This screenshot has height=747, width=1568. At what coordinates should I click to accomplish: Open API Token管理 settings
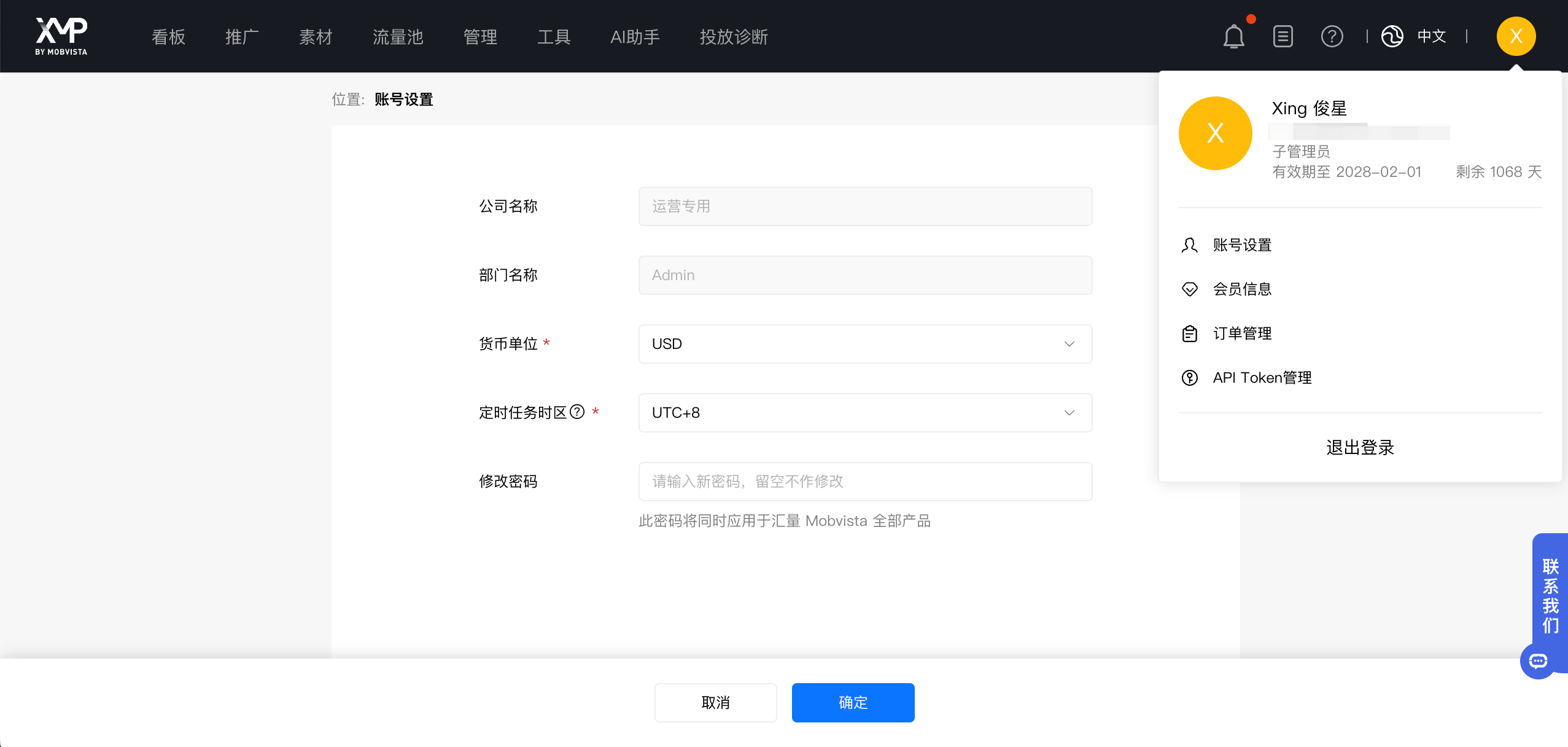(1262, 377)
